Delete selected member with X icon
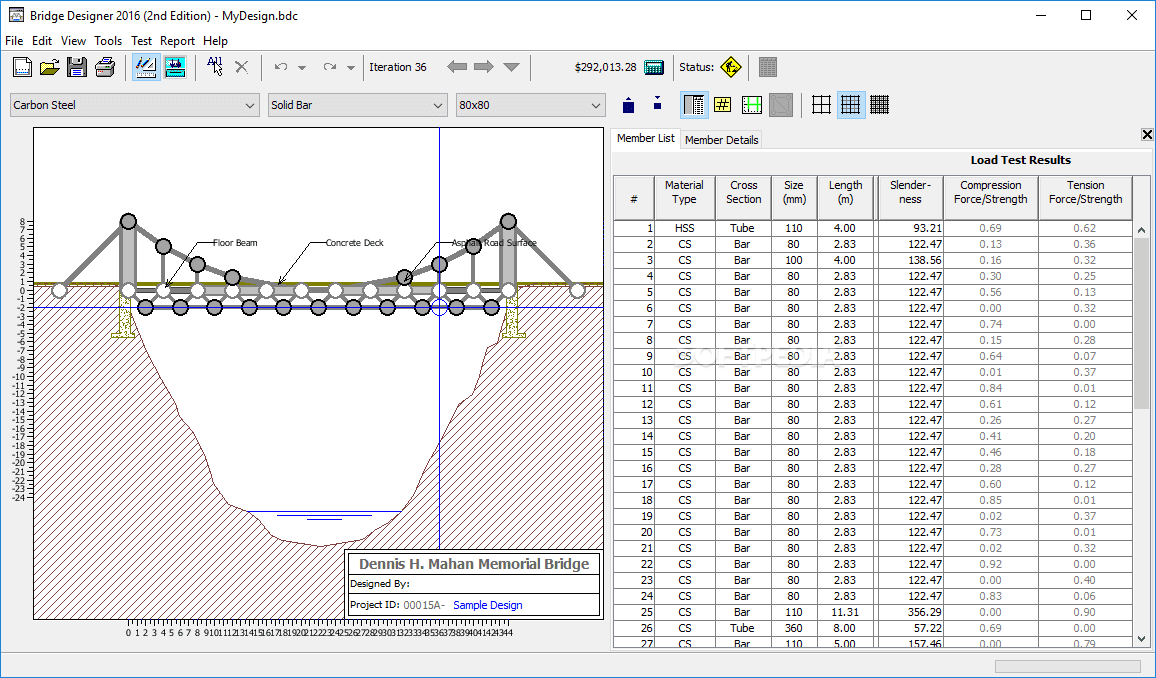Screen dimensions: 1156x678 coord(242,67)
